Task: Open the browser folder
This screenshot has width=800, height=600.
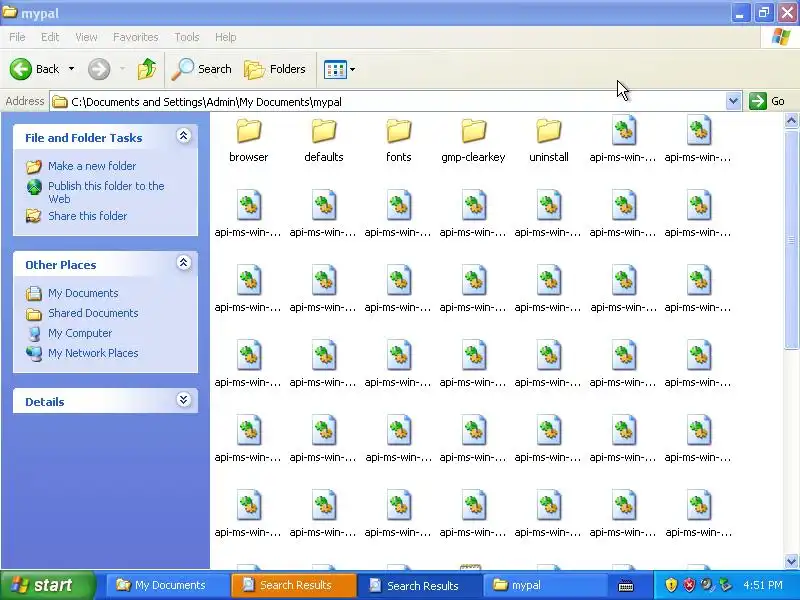Action: point(248,140)
